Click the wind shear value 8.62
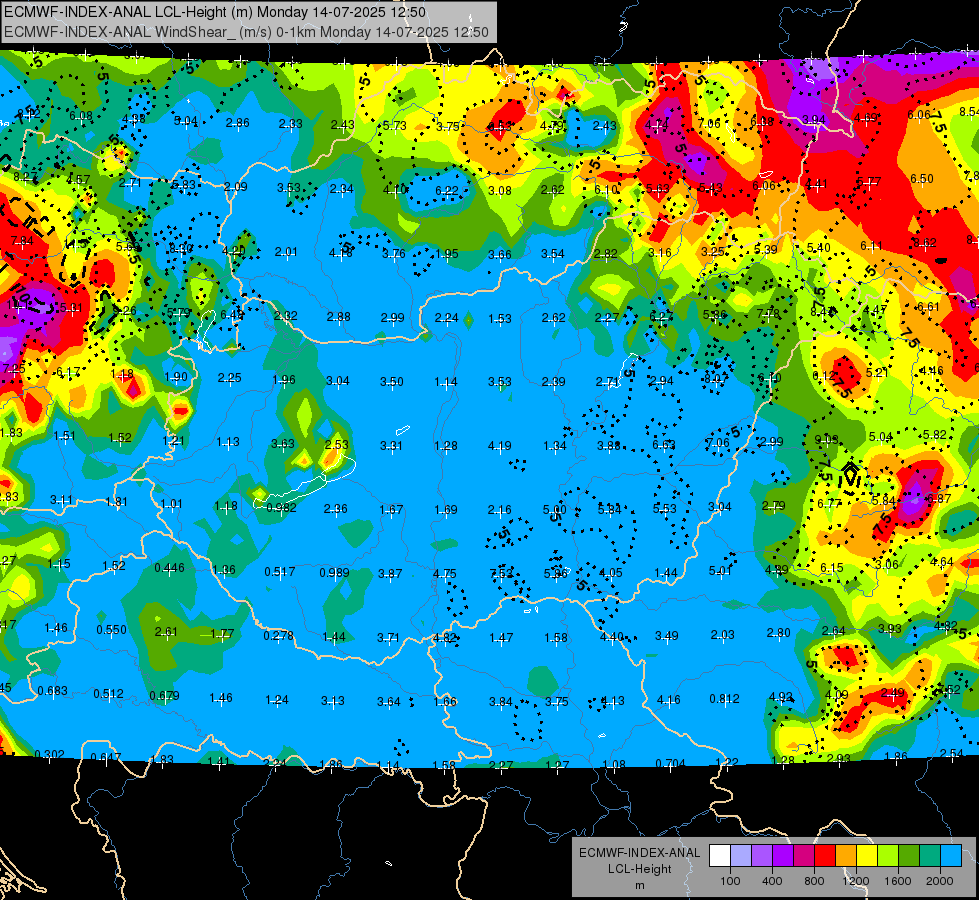The height and width of the screenshot is (900, 979). point(924,243)
